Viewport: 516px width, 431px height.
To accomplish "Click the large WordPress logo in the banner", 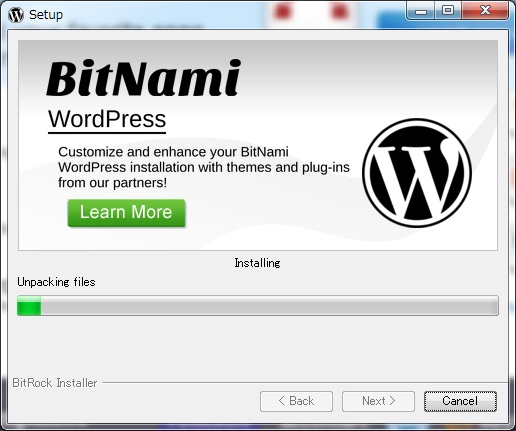I will pyautogui.click(x=417, y=173).
